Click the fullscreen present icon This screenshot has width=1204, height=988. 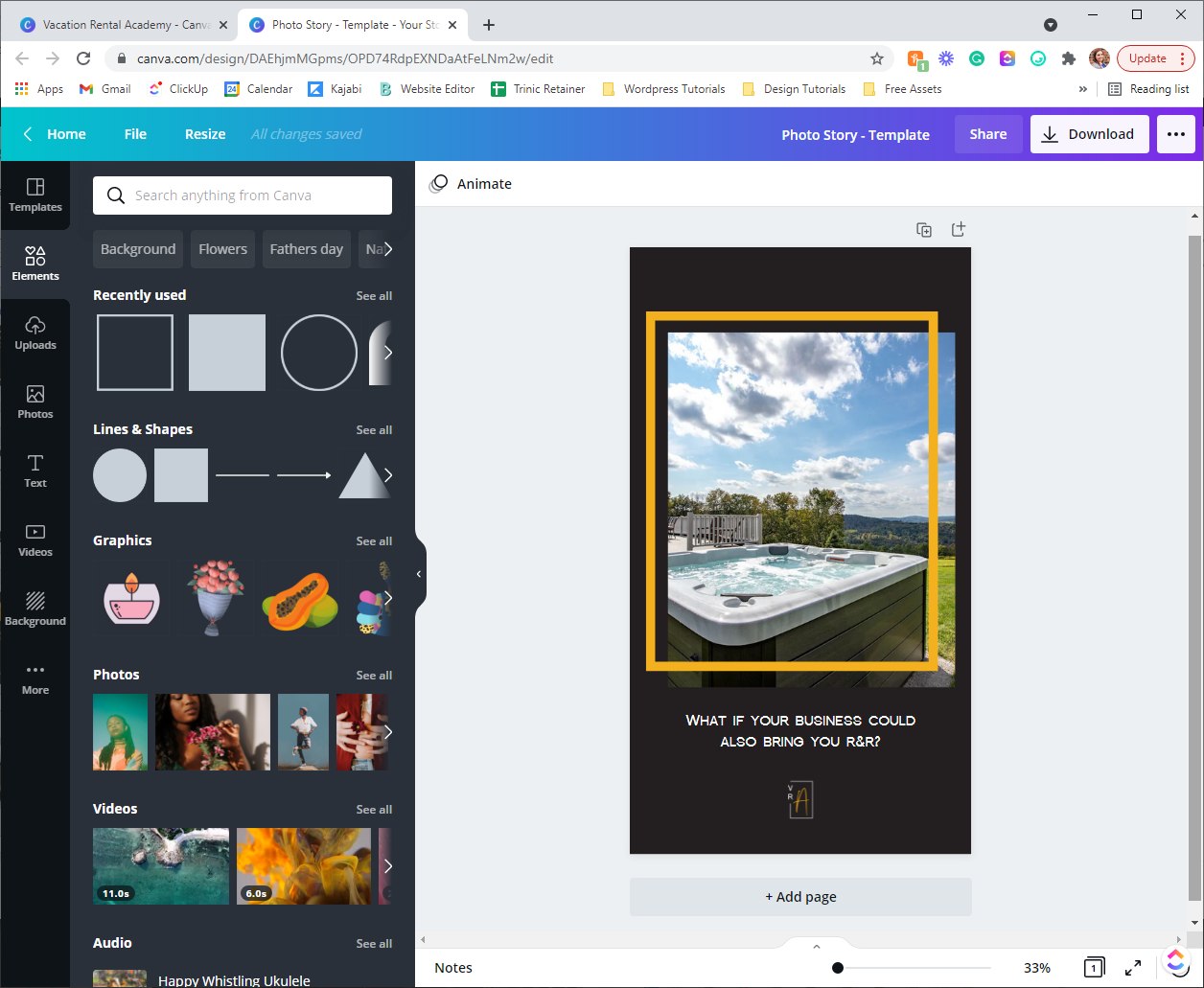[x=1133, y=968]
